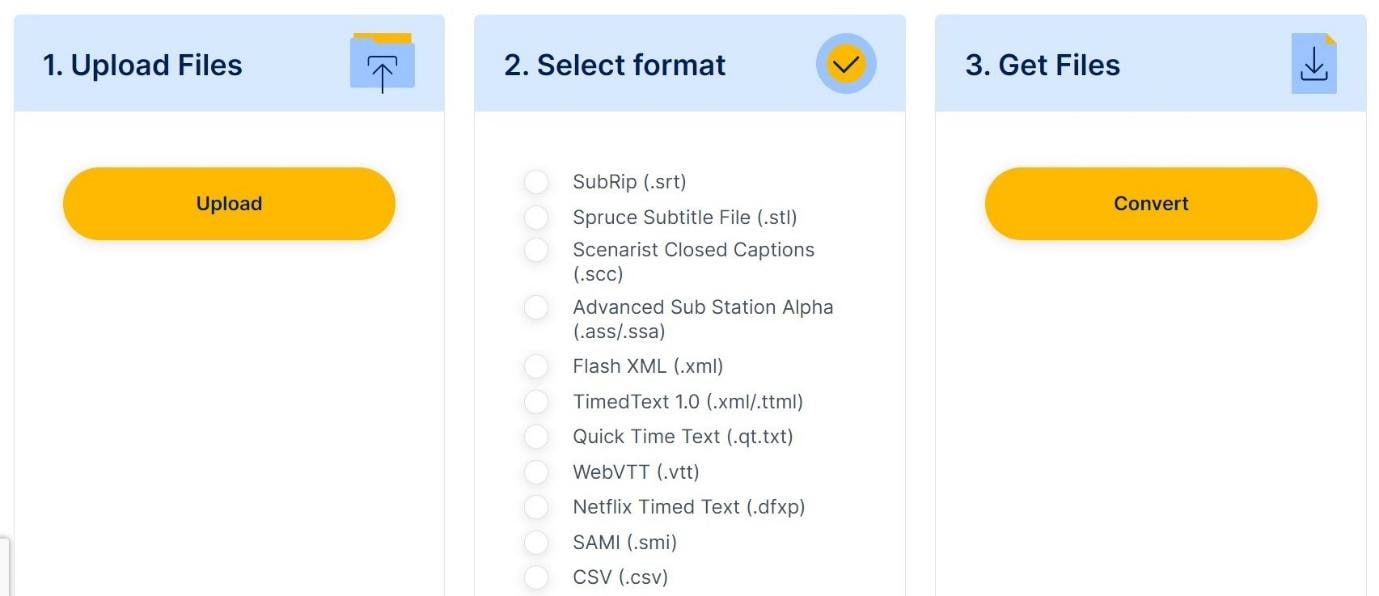Choose TimedText 1.0 (.xml/.ttml) radio button

coord(537,402)
